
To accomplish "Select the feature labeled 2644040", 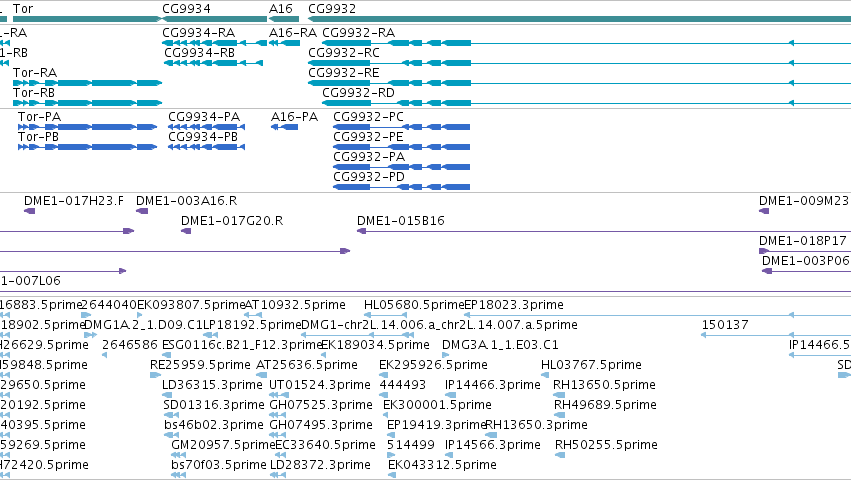I will [x=109, y=305].
